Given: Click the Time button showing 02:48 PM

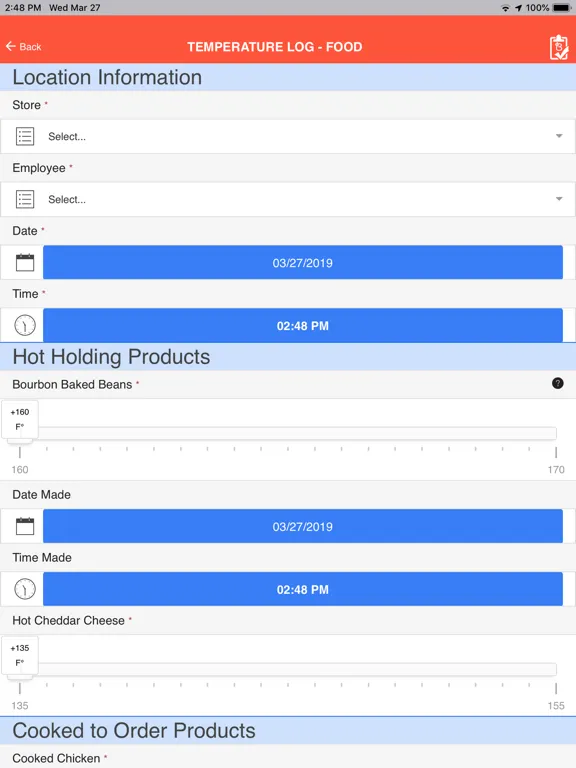Looking at the screenshot, I should (303, 326).
